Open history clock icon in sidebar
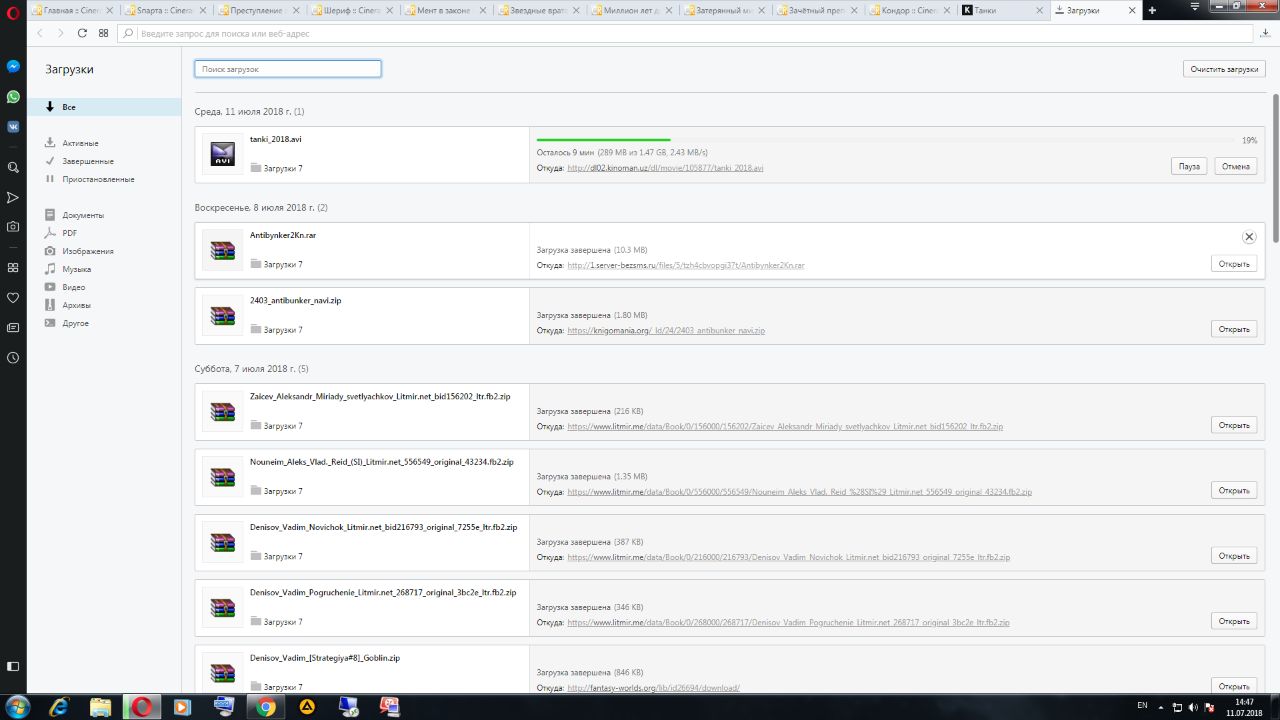This screenshot has width=1280, height=720. point(13,357)
